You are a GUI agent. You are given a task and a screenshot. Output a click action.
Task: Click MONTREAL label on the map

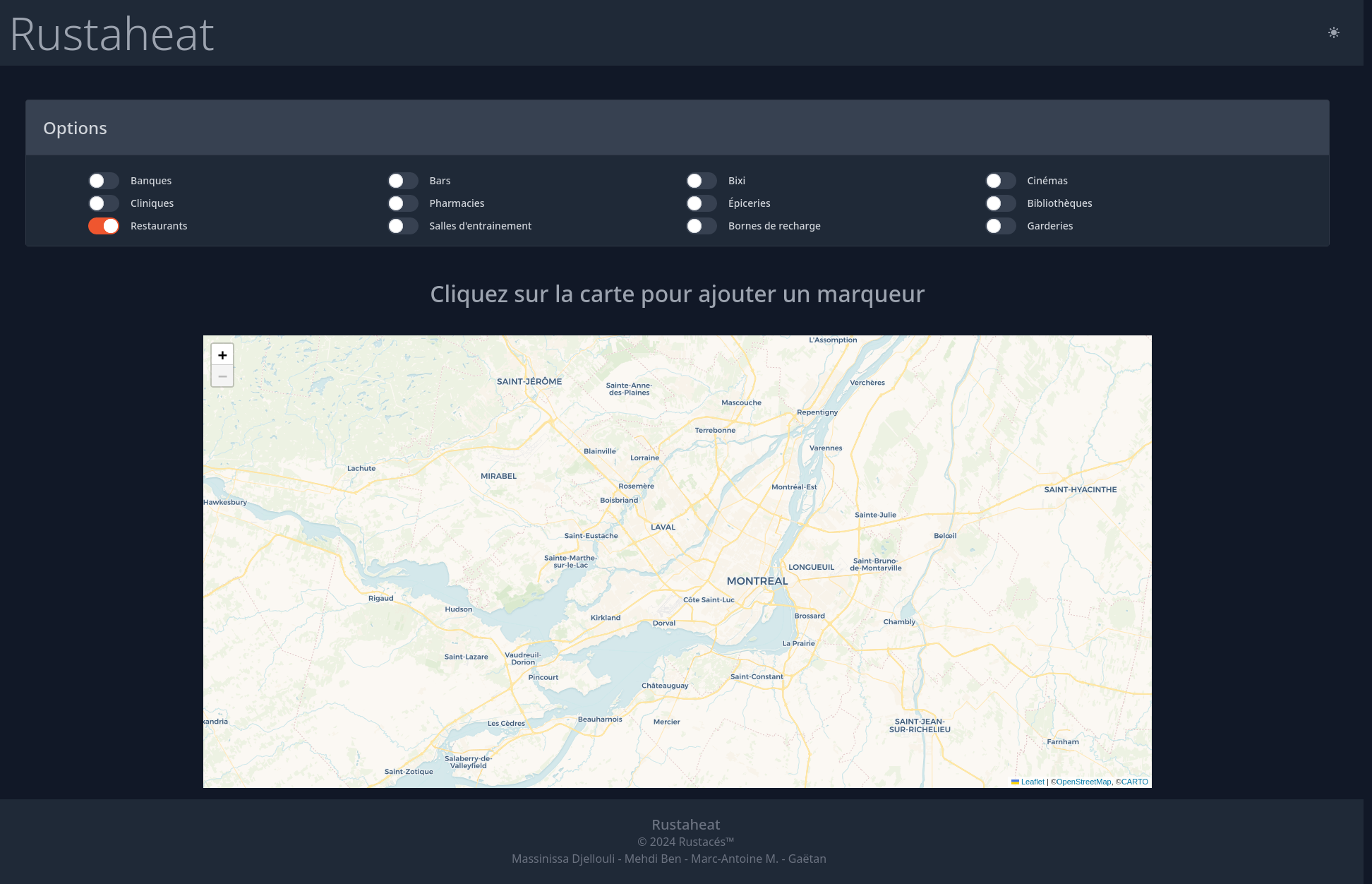tap(757, 581)
